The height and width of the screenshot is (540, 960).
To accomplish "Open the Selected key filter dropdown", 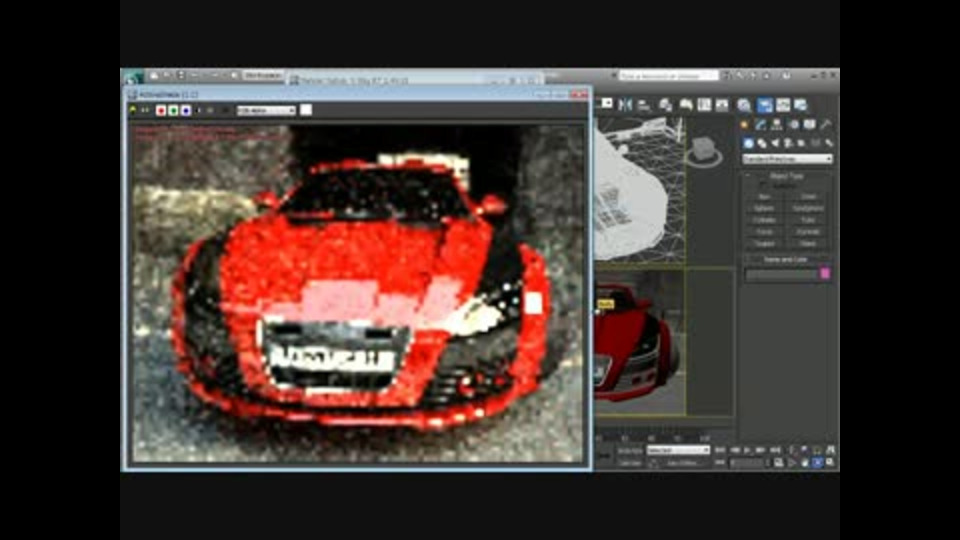I will pos(678,450).
